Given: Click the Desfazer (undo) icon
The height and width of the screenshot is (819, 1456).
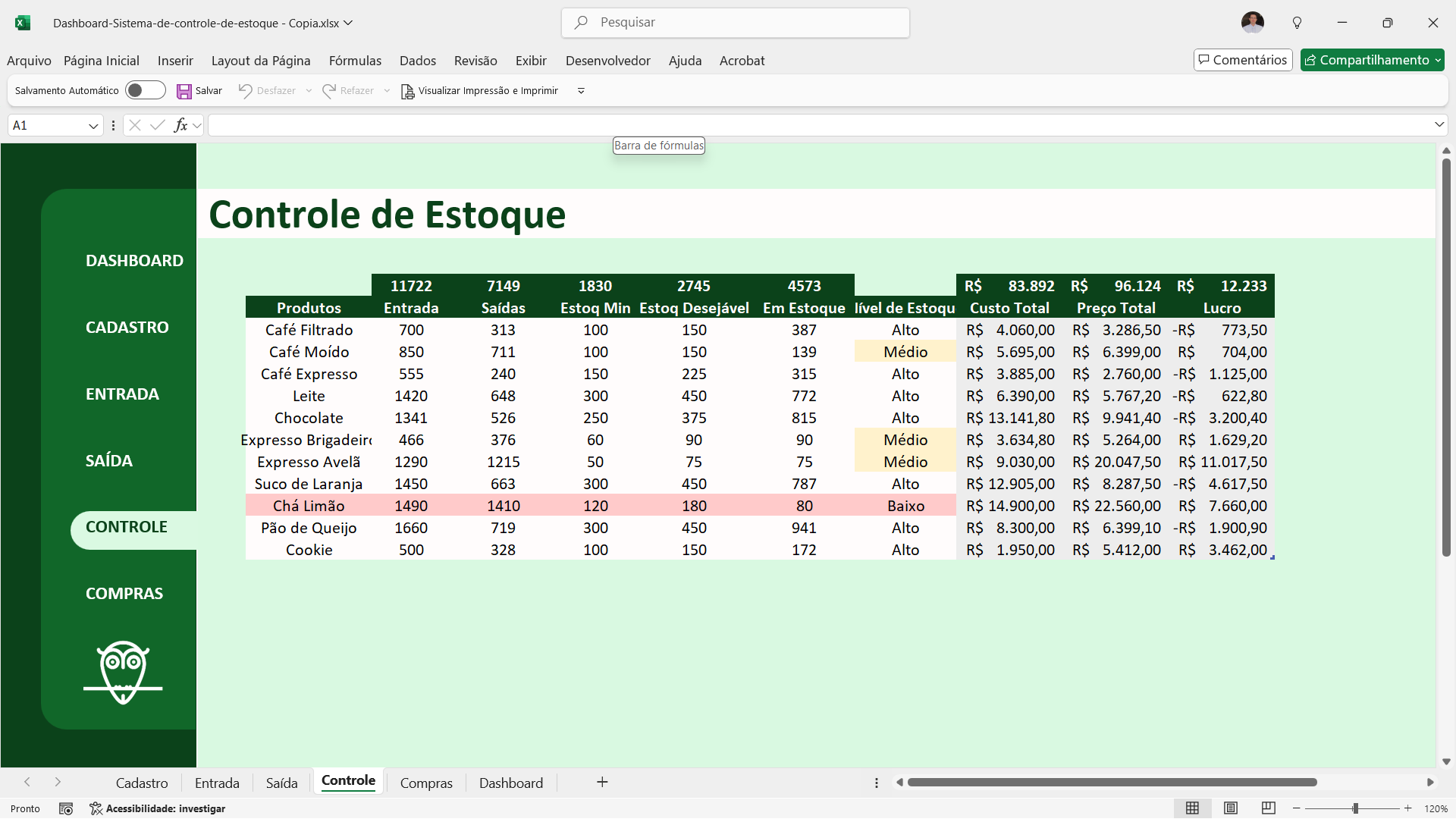Looking at the screenshot, I should pos(244,90).
